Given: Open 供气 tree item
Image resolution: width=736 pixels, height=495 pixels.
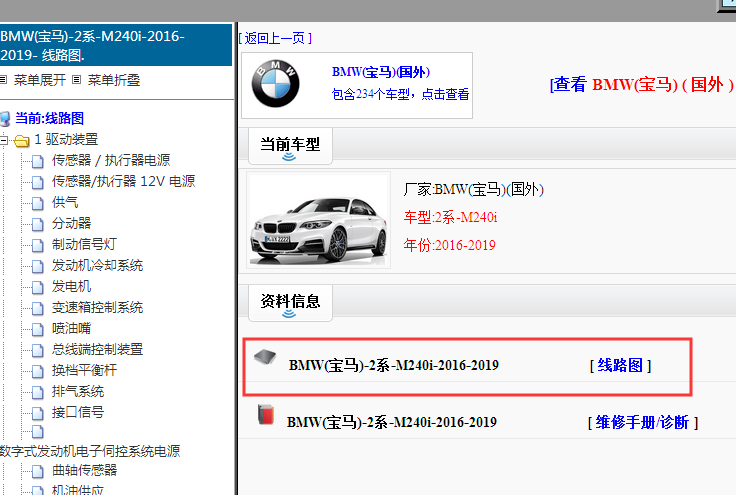Looking at the screenshot, I should (65, 202).
